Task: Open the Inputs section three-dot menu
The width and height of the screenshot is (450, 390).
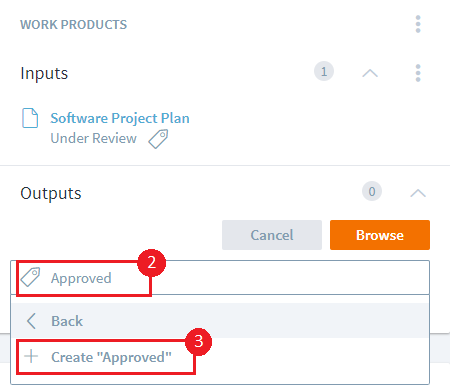Action: pos(418,73)
